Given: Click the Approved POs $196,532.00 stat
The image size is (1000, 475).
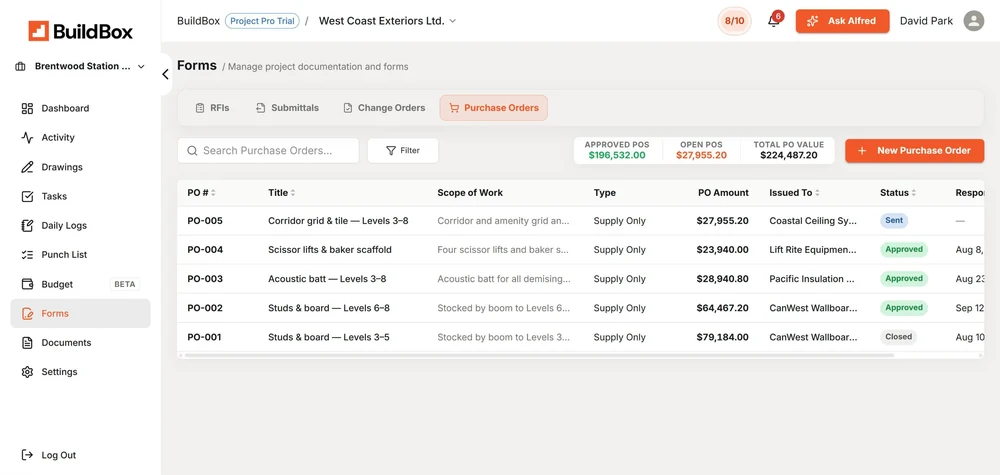Looking at the screenshot, I should point(617,150).
